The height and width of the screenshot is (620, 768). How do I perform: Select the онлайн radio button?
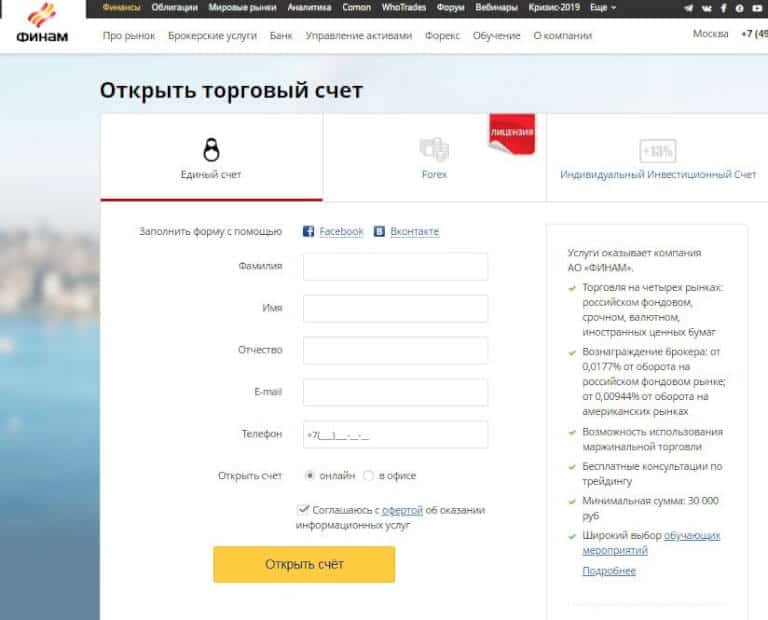point(310,475)
